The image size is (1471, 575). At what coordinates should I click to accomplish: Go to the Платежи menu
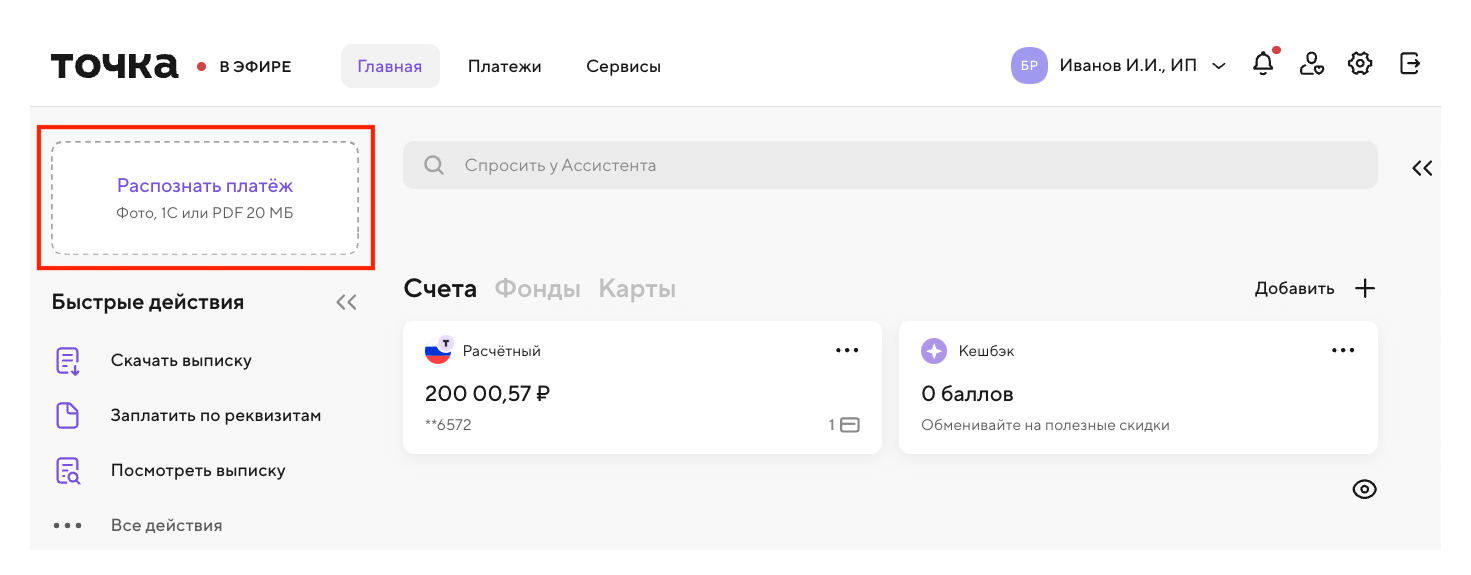504,67
